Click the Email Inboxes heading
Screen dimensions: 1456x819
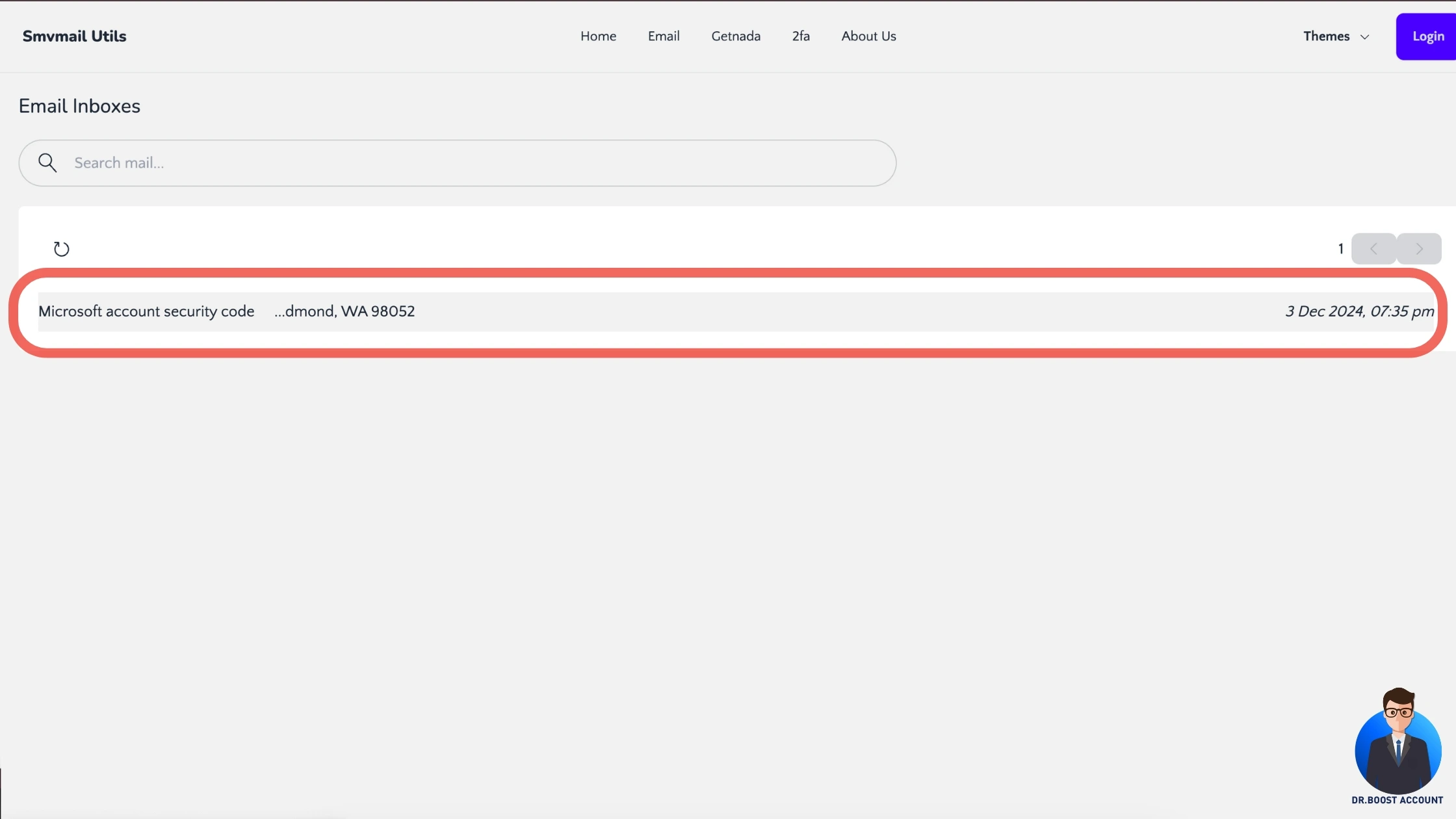click(79, 107)
